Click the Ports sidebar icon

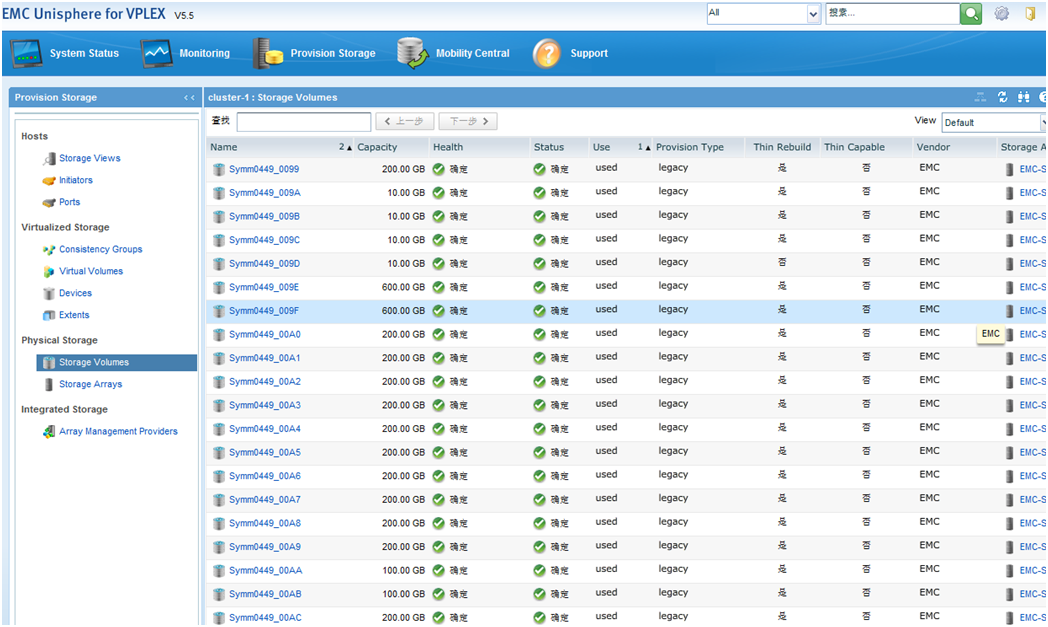point(49,203)
